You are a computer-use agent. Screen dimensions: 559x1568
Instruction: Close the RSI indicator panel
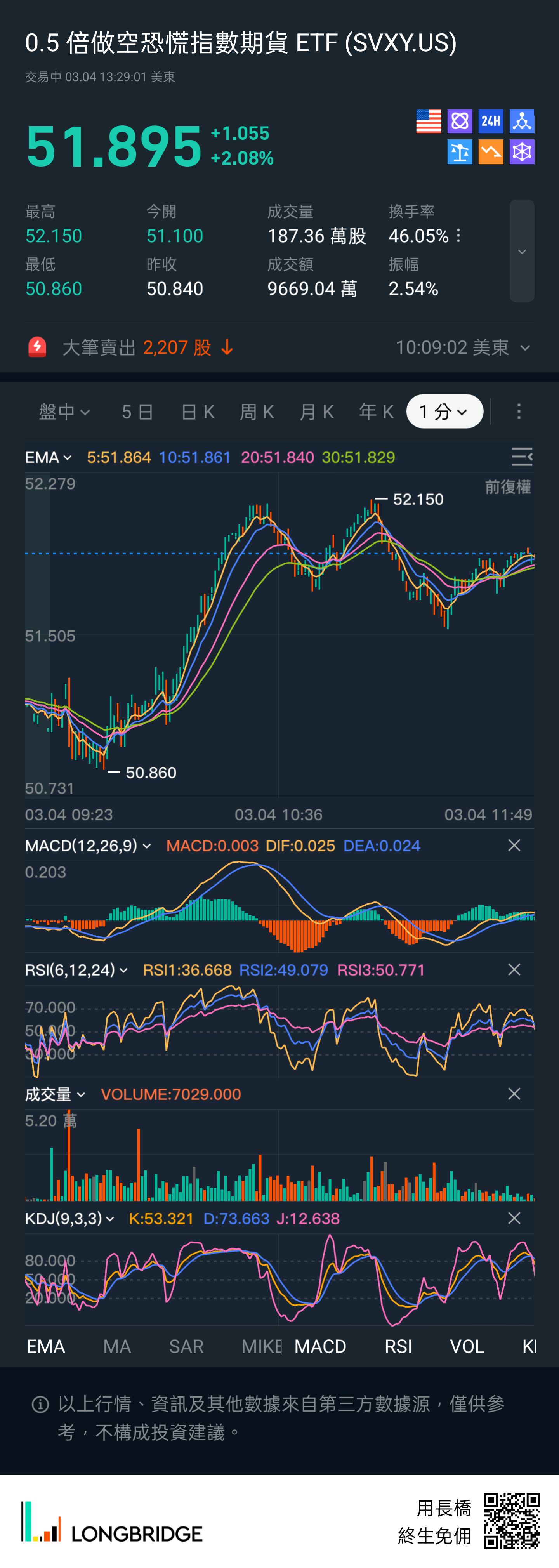(x=514, y=970)
